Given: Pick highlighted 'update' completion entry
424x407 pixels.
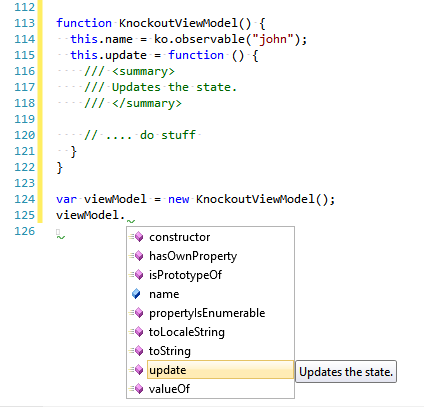Looking at the screenshot, I should click(220, 370).
